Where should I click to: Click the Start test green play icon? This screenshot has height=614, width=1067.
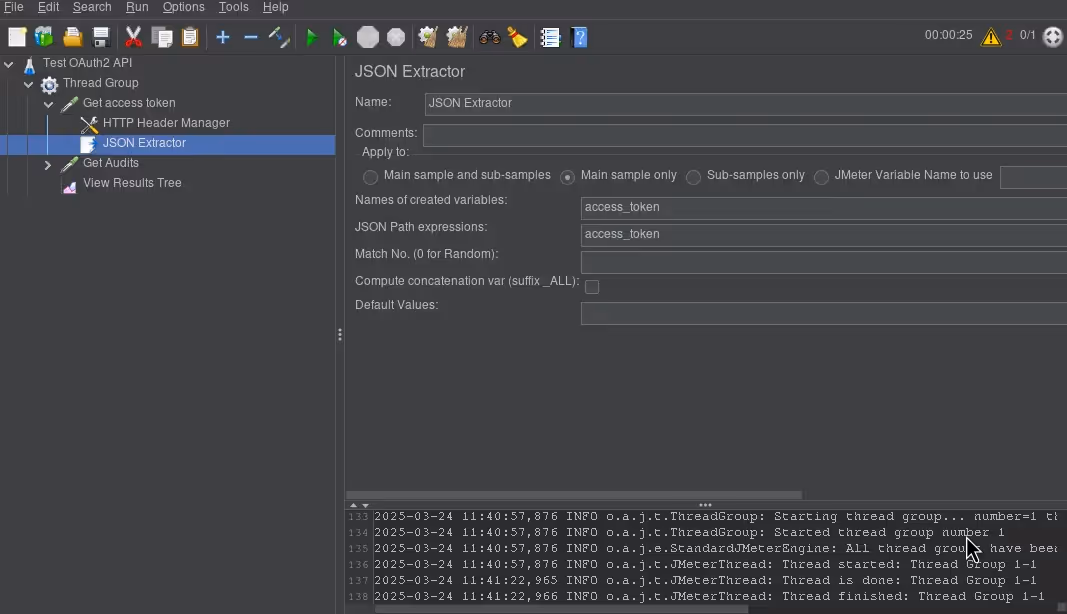tap(311, 38)
